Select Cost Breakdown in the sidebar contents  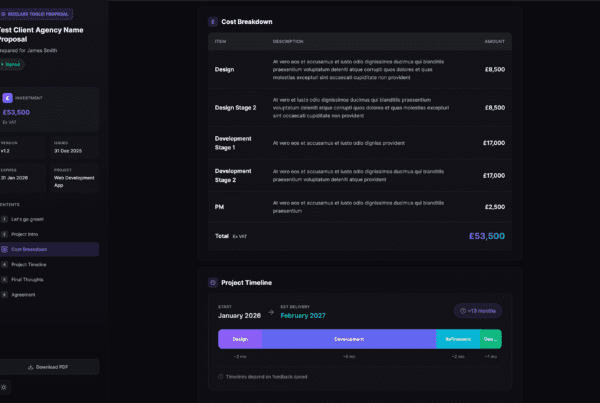tap(30, 249)
